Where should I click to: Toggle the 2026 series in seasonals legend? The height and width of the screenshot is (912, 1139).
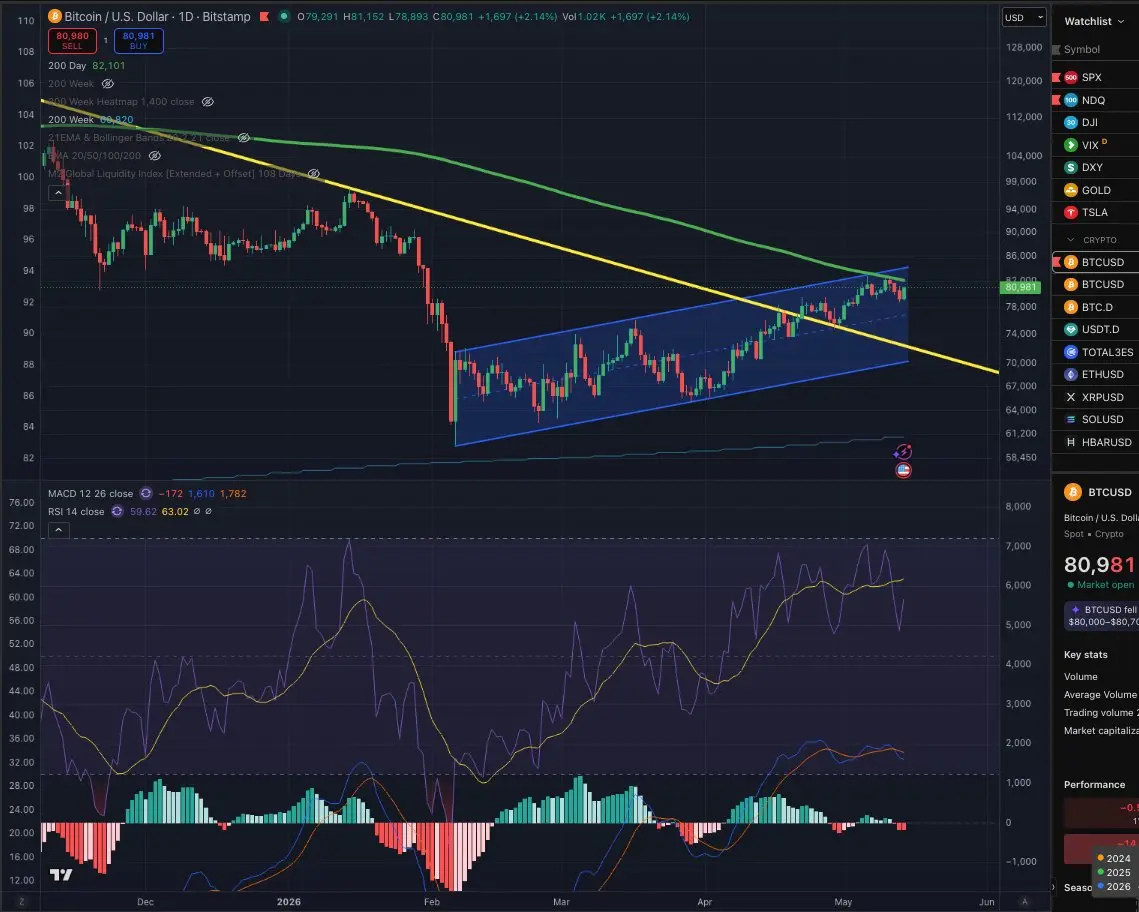[x=1114, y=886]
